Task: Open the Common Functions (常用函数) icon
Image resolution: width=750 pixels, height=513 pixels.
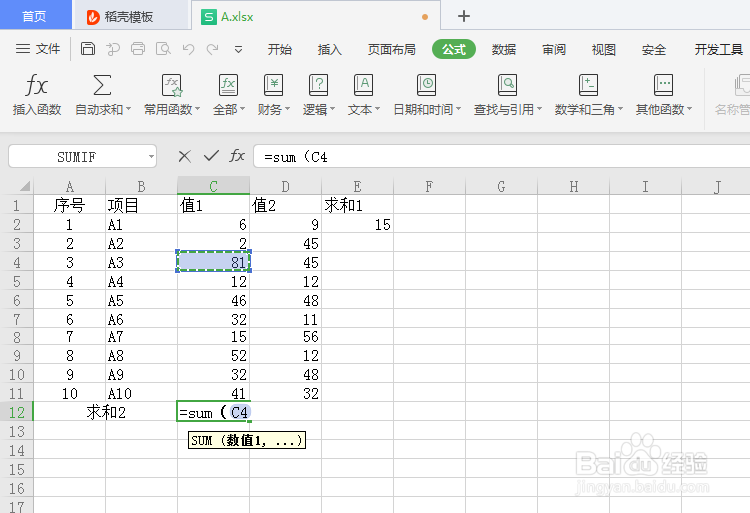Action: tap(171, 86)
